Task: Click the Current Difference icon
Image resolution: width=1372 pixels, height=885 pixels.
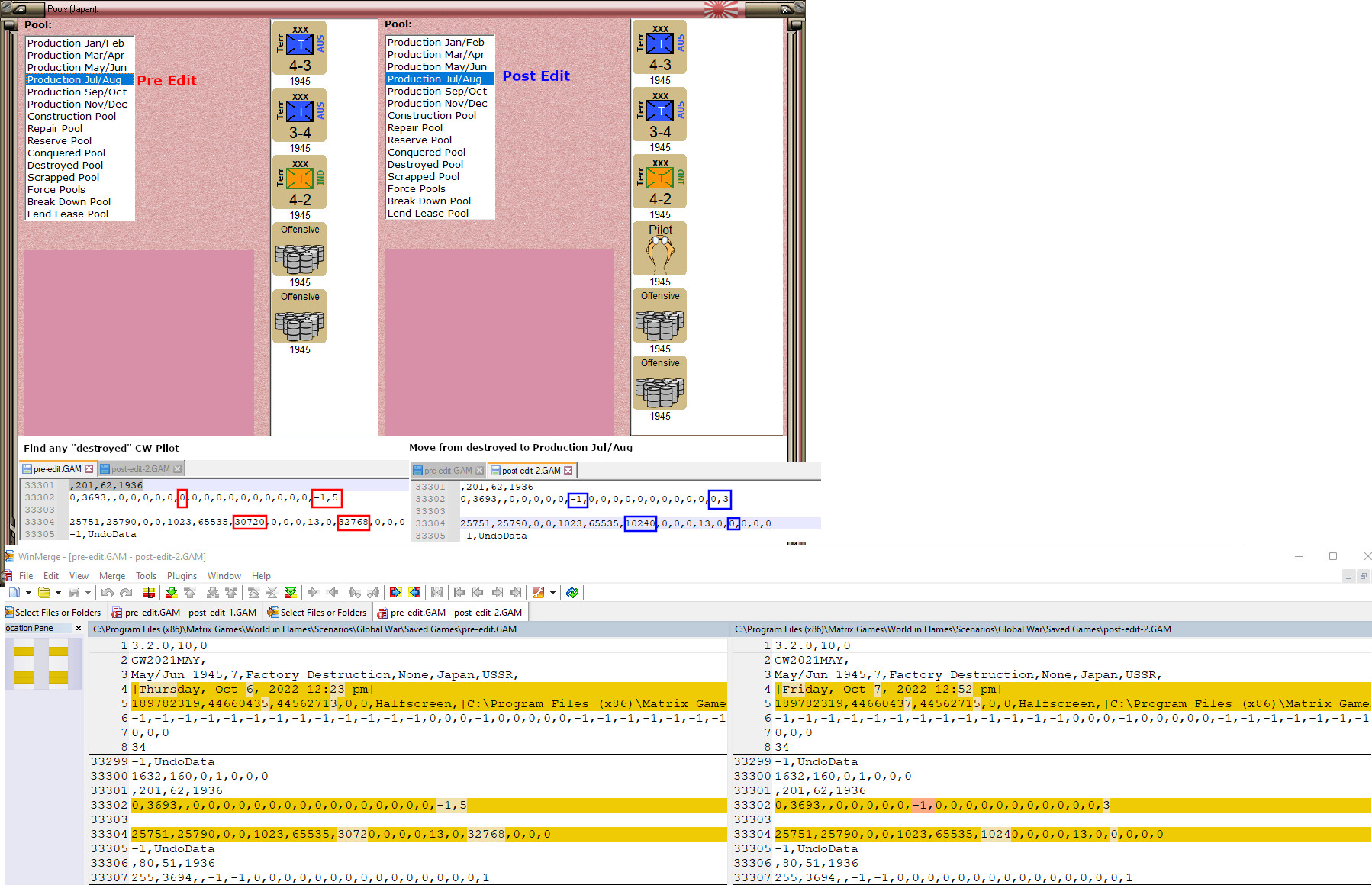Action: click(272, 592)
